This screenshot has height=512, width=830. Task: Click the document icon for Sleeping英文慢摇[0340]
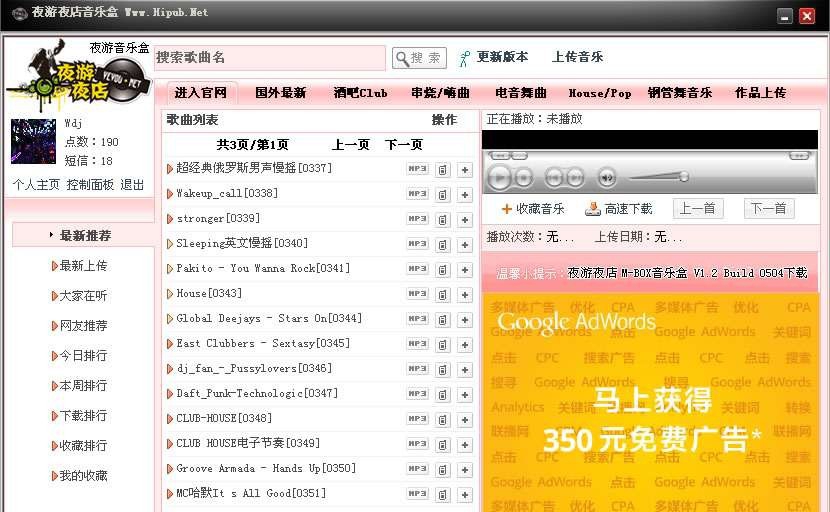click(443, 245)
